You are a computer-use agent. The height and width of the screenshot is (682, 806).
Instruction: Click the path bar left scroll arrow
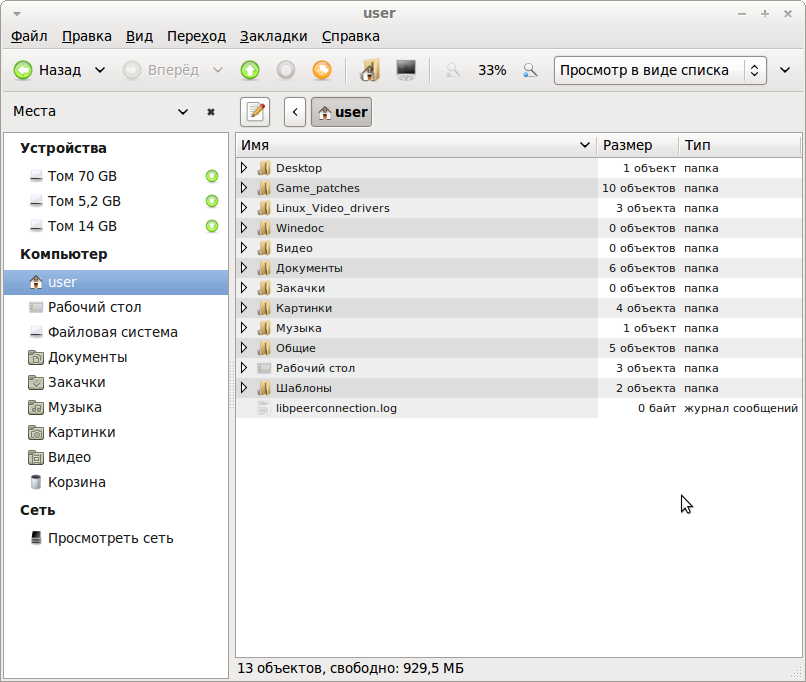pyautogui.click(x=295, y=112)
